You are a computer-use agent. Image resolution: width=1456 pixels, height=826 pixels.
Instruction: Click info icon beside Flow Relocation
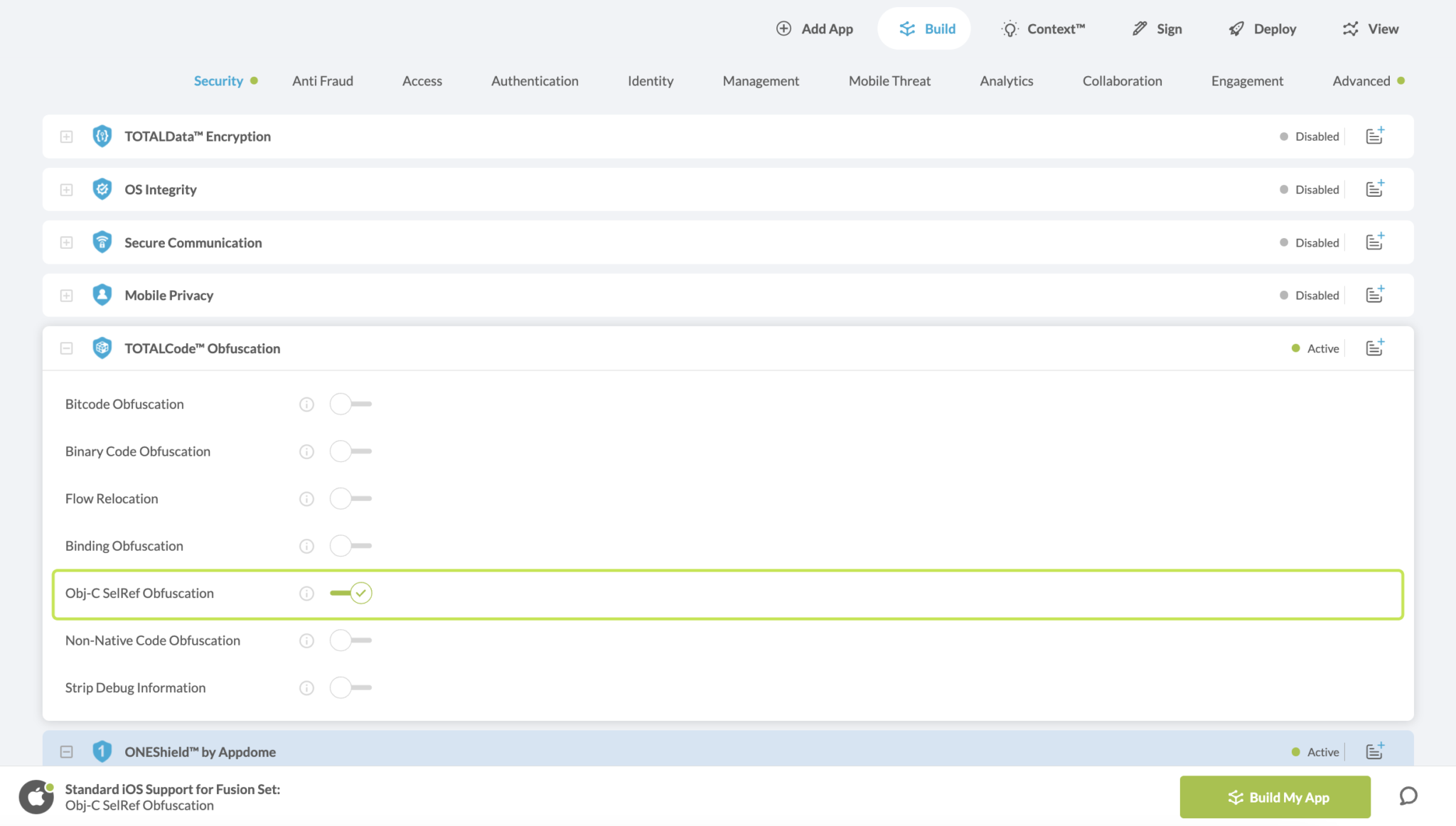point(306,499)
